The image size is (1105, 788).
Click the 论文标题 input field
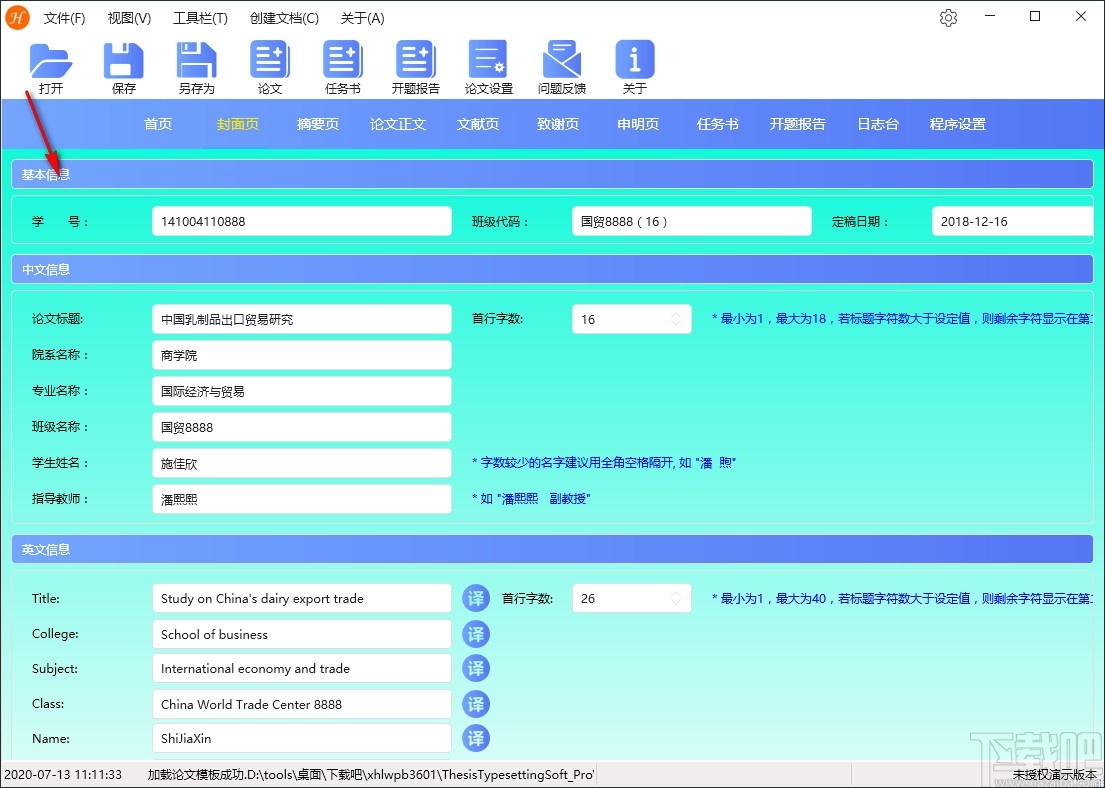point(302,319)
